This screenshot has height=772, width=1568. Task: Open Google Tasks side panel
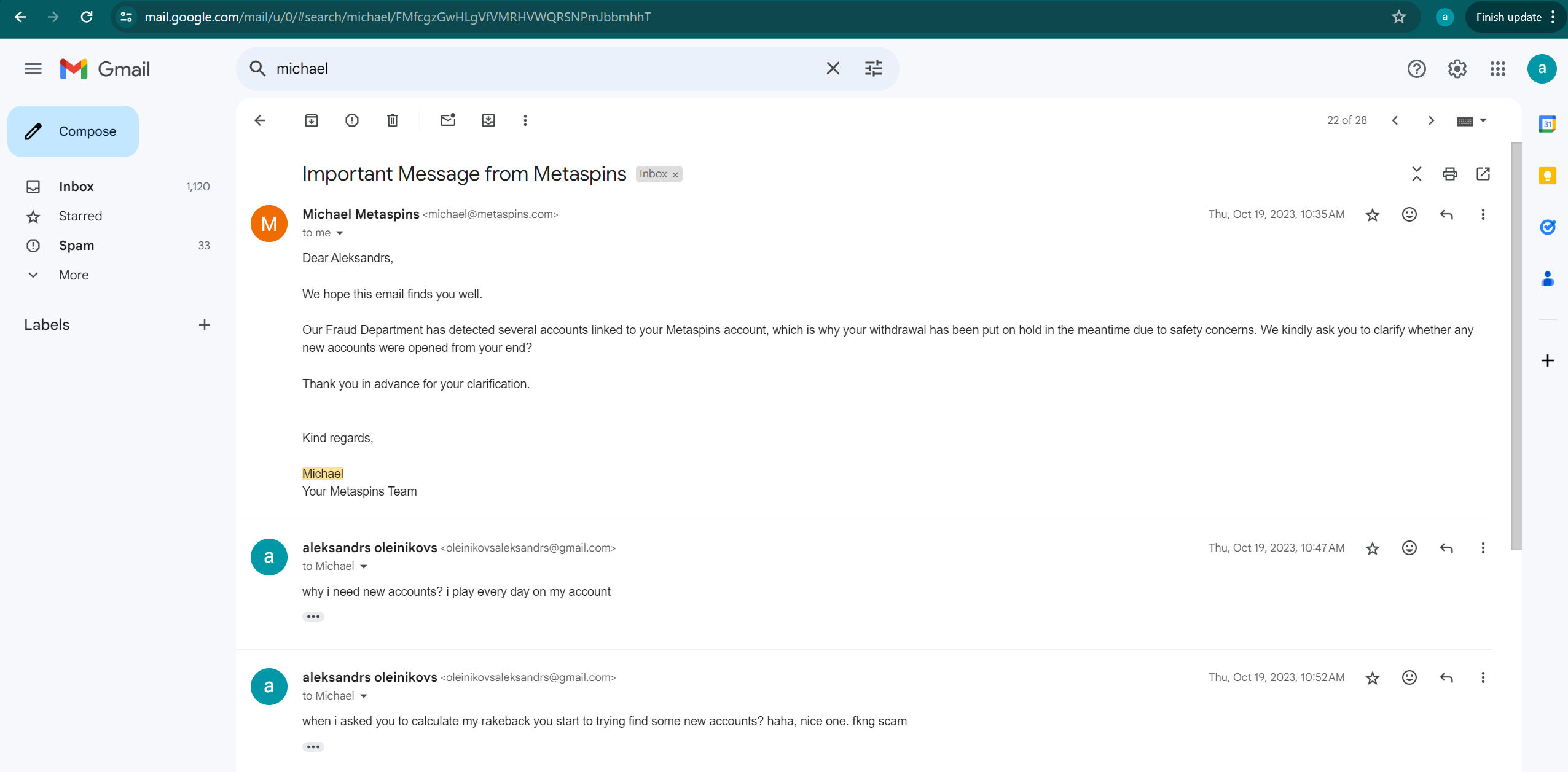(x=1548, y=228)
